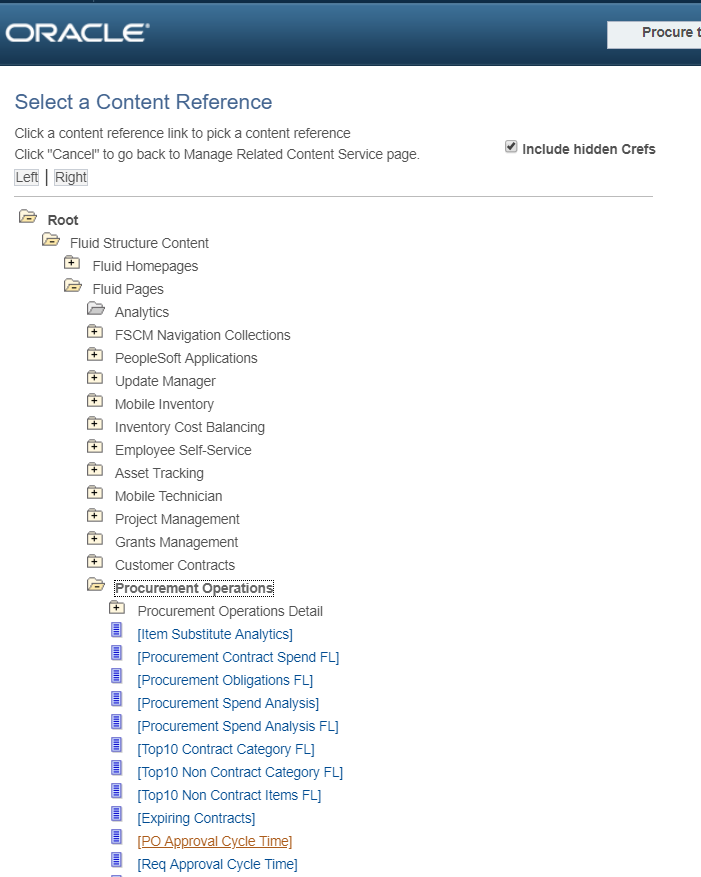Click the Procurement Spend Analysis FL document icon
701x877 pixels.
(116, 722)
